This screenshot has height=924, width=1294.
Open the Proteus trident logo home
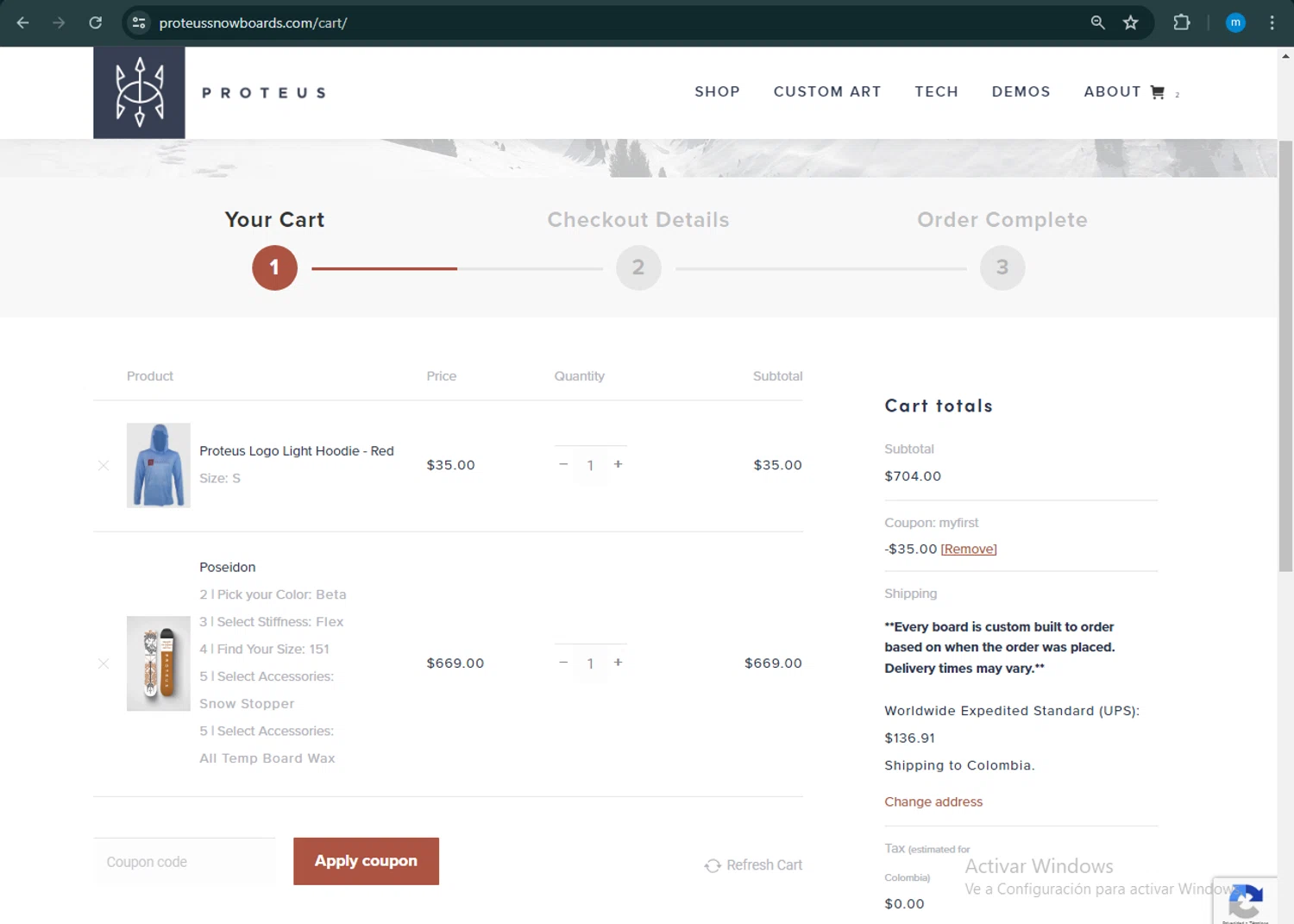coord(139,92)
